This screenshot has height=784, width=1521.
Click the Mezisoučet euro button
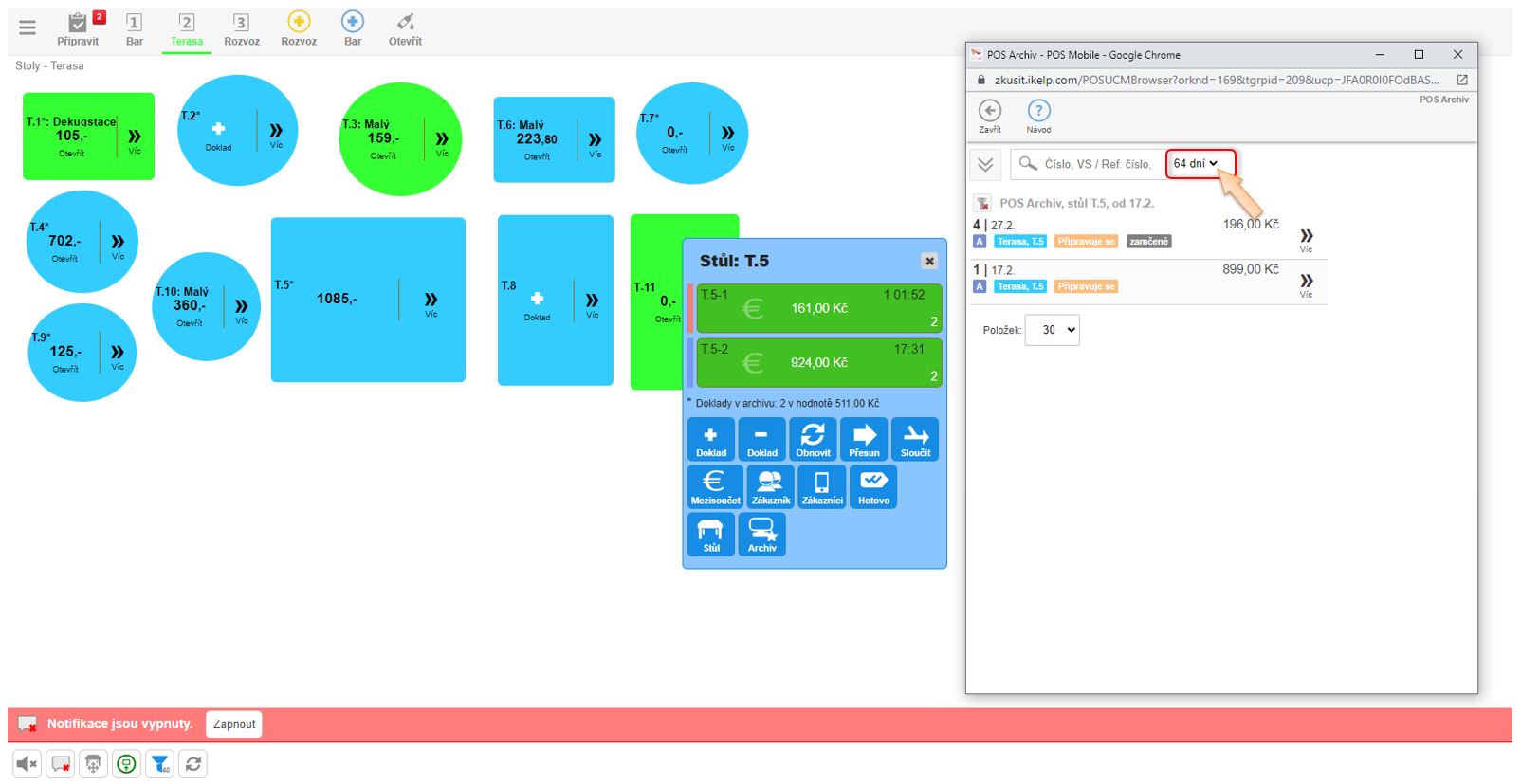coord(715,487)
